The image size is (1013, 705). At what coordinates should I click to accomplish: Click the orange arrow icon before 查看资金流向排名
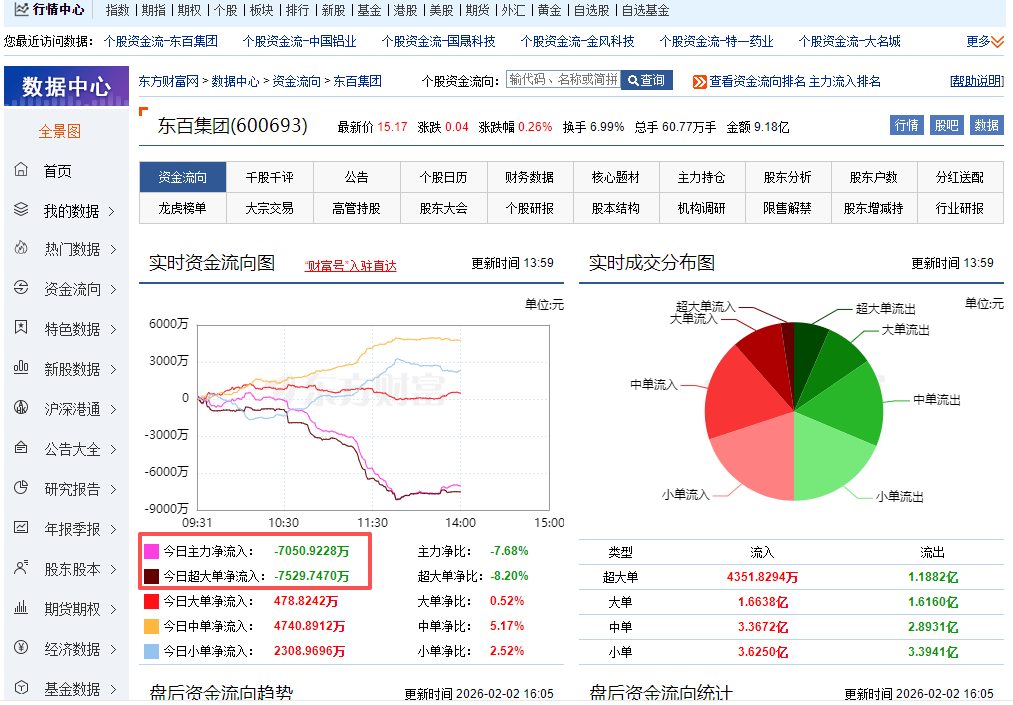pos(700,82)
